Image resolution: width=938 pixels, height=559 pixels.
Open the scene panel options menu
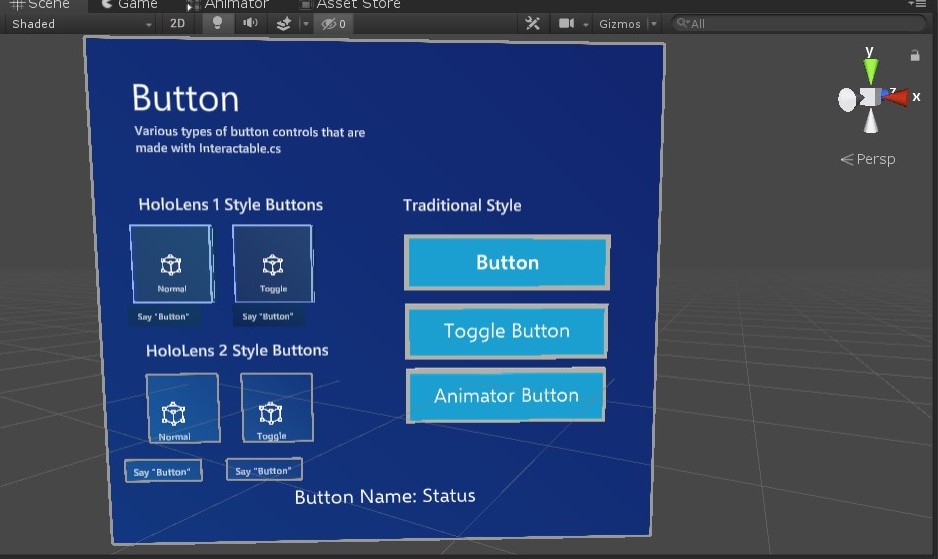(x=916, y=4)
